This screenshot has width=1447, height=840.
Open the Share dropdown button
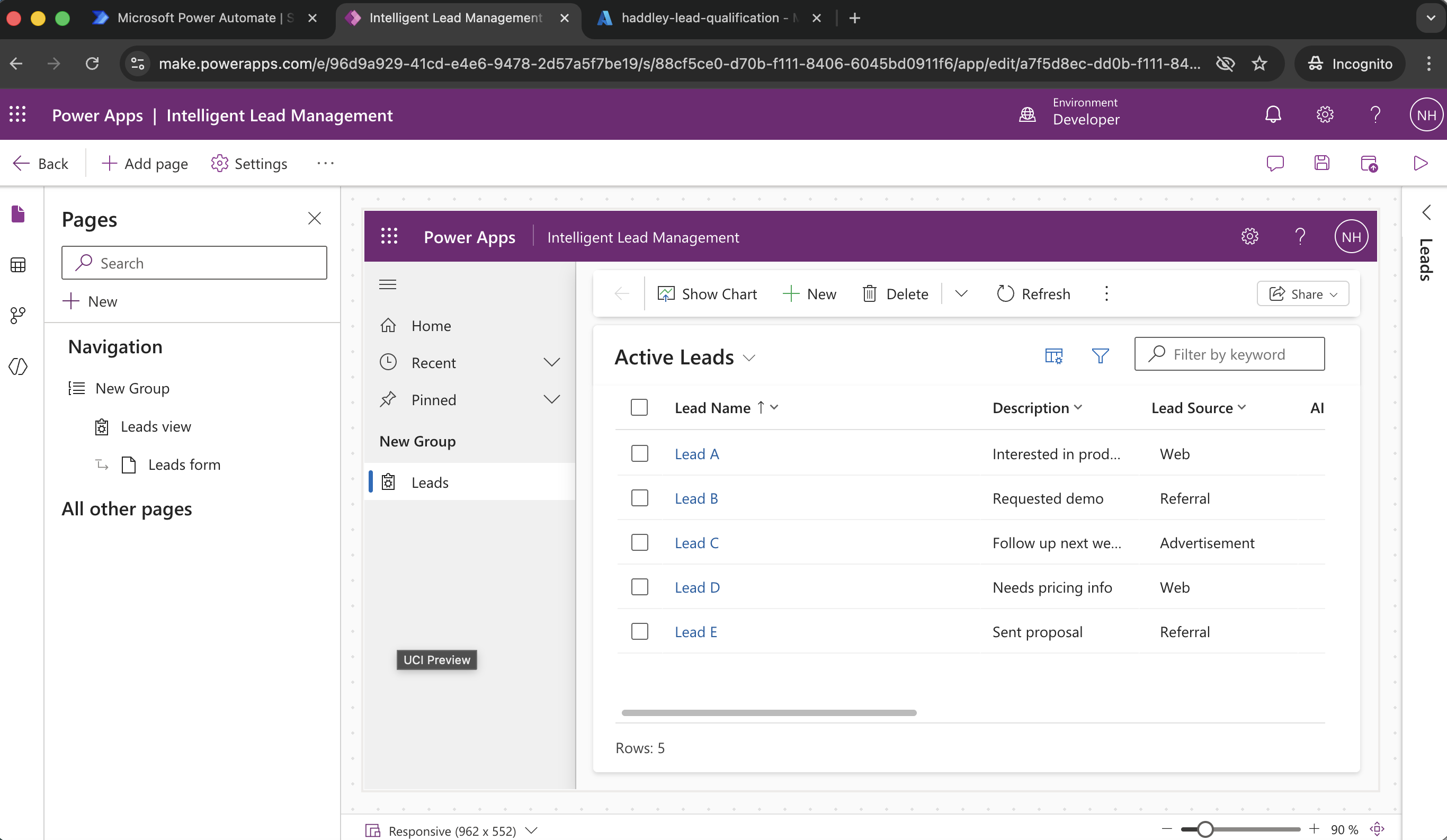pos(1302,294)
